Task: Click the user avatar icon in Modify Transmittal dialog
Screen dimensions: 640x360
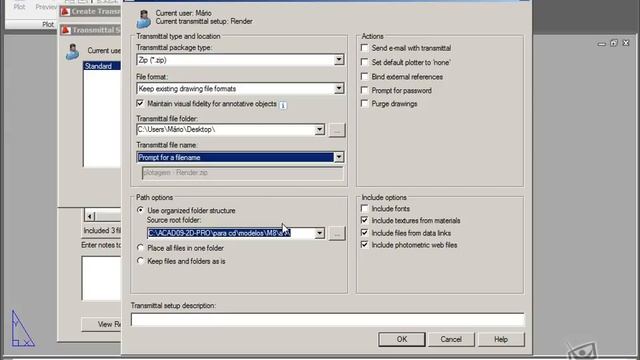Action: [144, 18]
